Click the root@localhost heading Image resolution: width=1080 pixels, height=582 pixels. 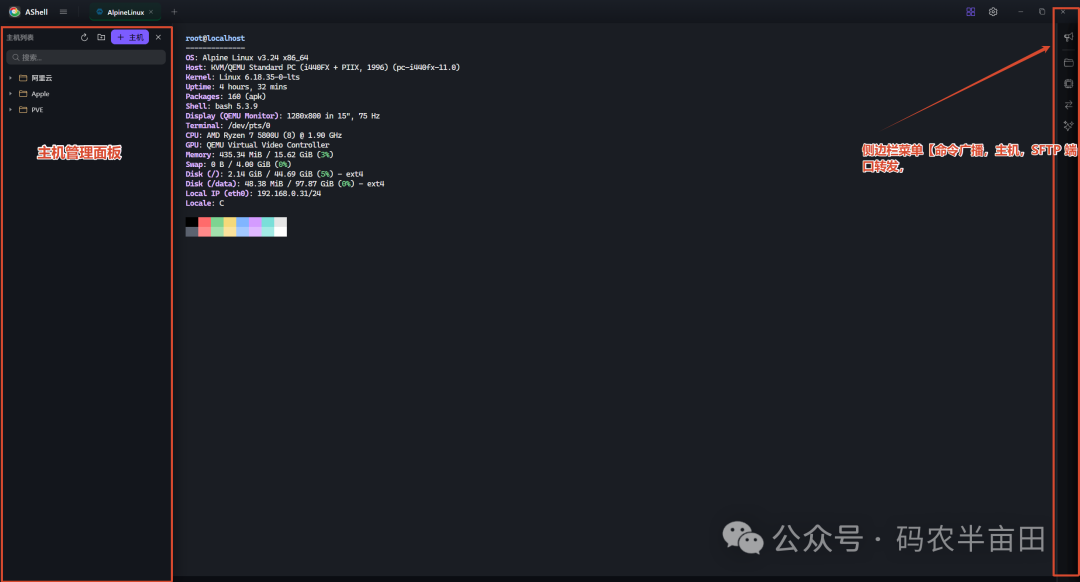coord(215,39)
